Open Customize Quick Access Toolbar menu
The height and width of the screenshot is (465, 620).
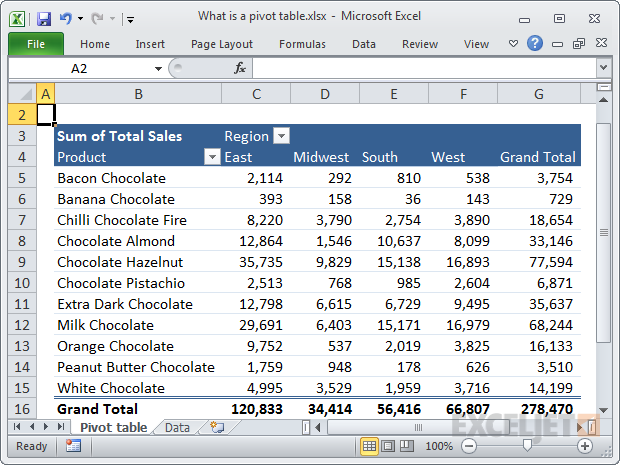click(130, 19)
